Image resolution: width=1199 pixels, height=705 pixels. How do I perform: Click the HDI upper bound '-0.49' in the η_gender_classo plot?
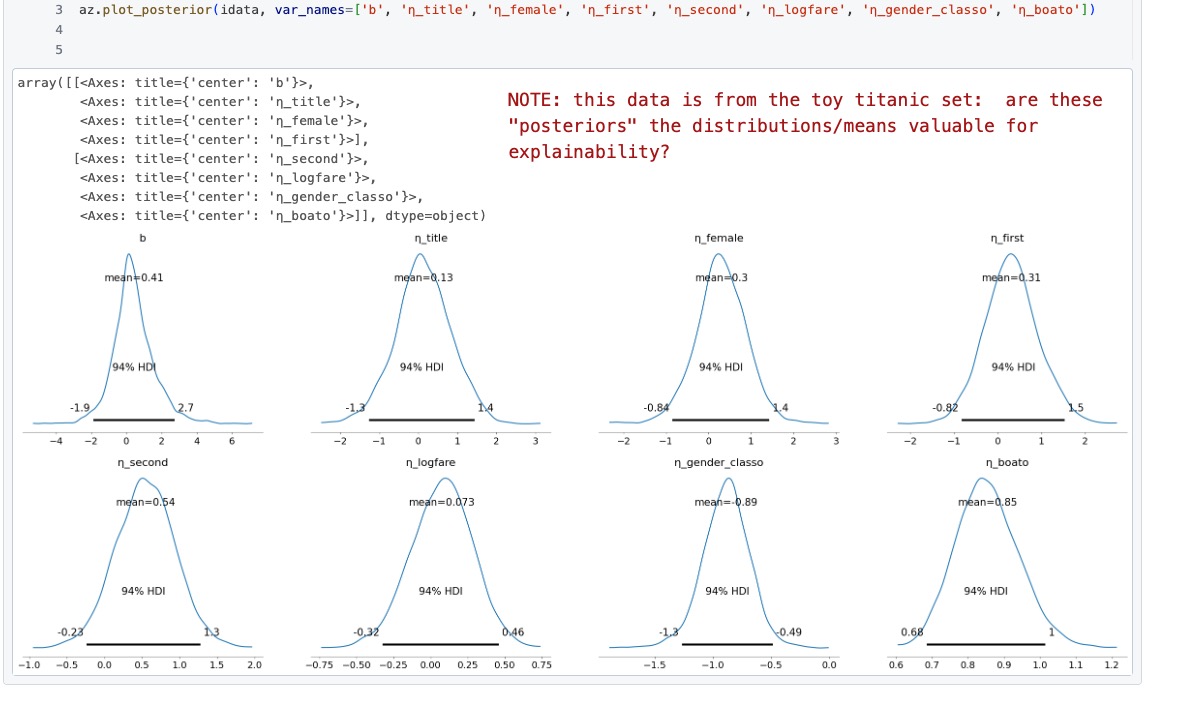(x=789, y=632)
